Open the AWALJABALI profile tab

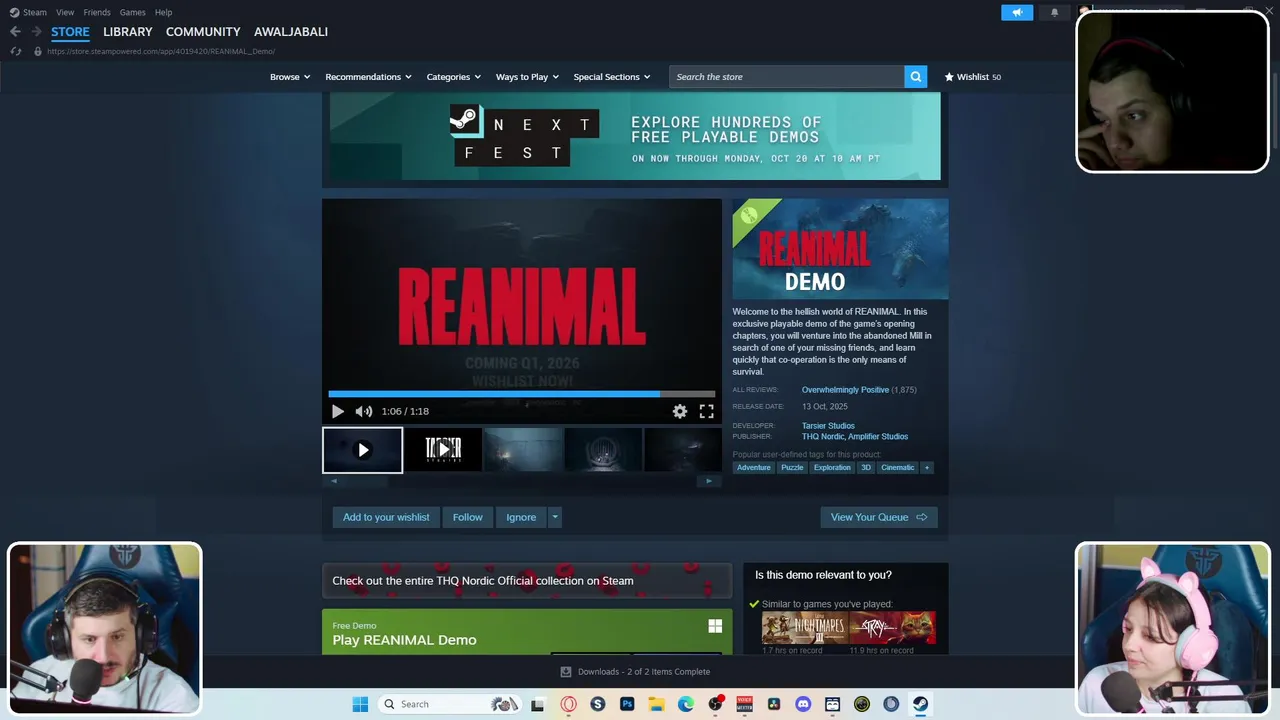[291, 32]
